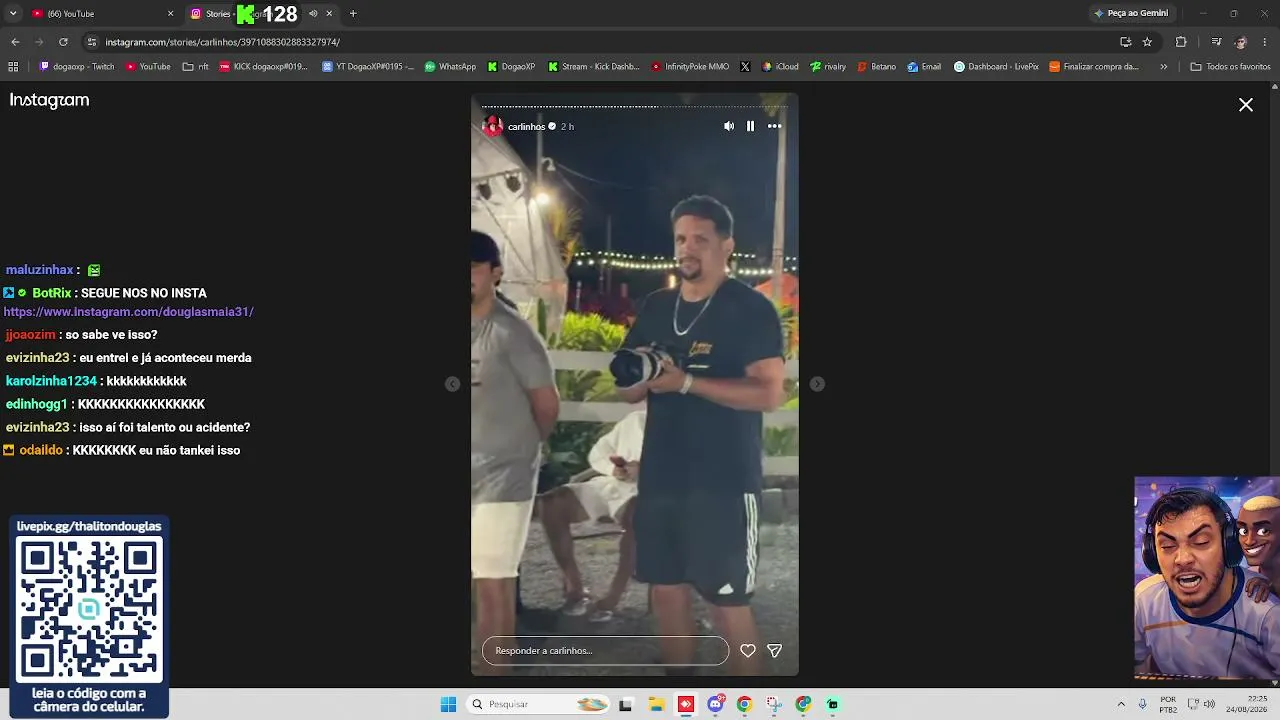Click the livepix QR code

click(x=90, y=608)
